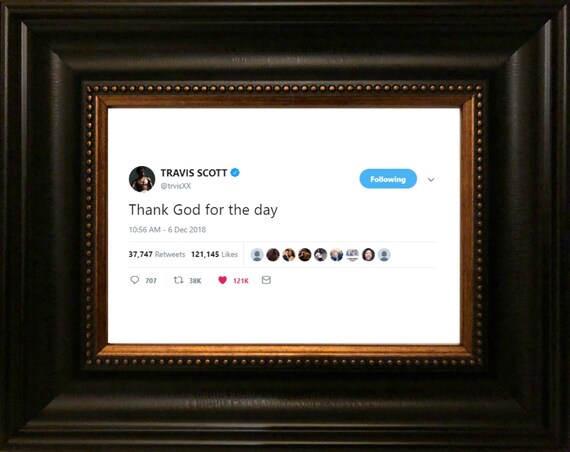Click the TRAVIS SCOTT display name
This screenshot has width=570, height=452.
coord(194,173)
